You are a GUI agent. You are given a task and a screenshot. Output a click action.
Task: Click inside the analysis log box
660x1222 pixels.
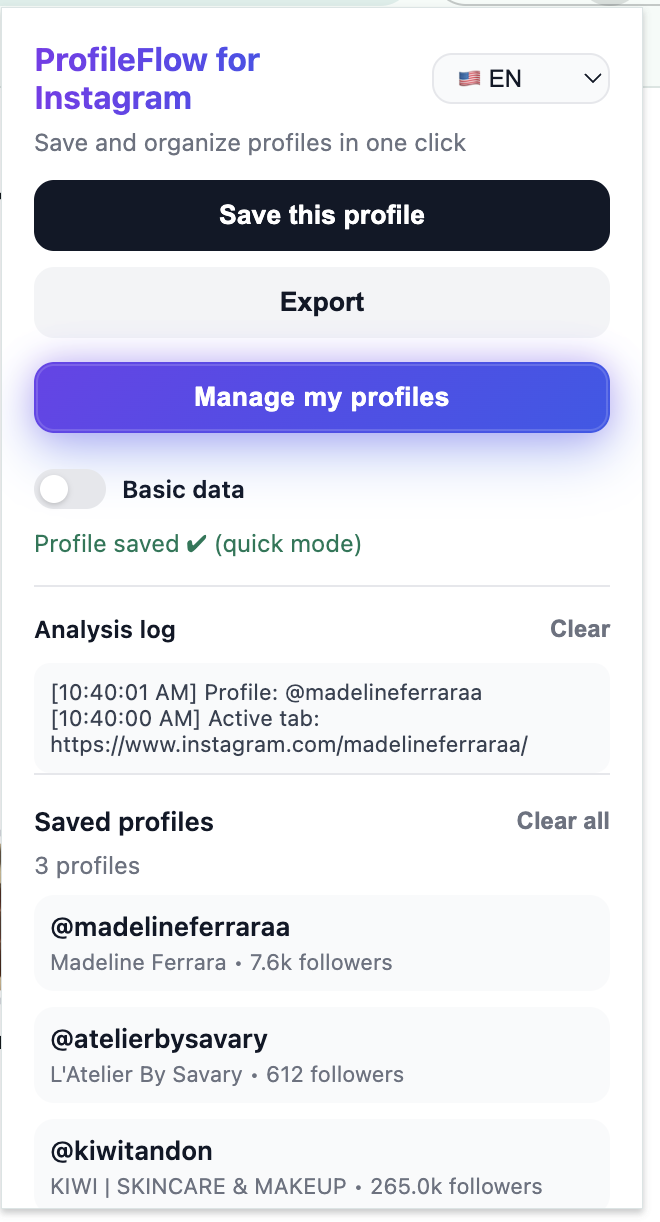(x=322, y=717)
